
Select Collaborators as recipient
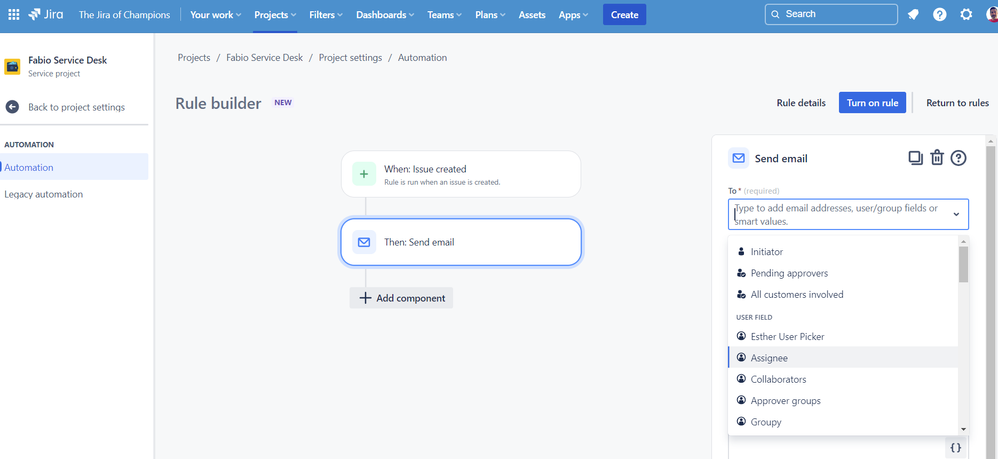(x=843, y=379)
